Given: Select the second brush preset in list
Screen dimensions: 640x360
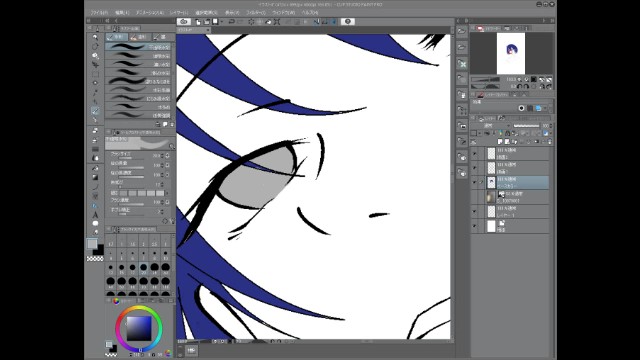Looking at the screenshot, I should 138,56.
